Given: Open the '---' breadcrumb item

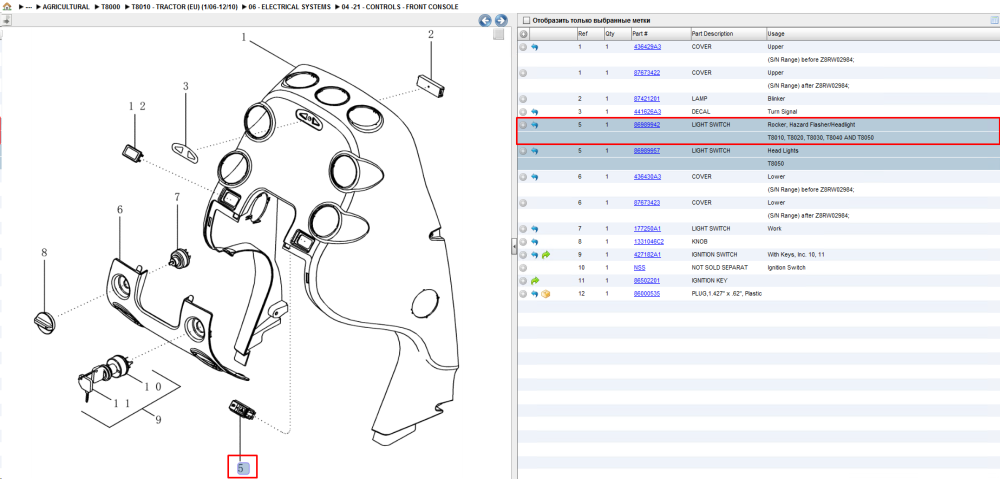Looking at the screenshot, I should coord(29,6).
